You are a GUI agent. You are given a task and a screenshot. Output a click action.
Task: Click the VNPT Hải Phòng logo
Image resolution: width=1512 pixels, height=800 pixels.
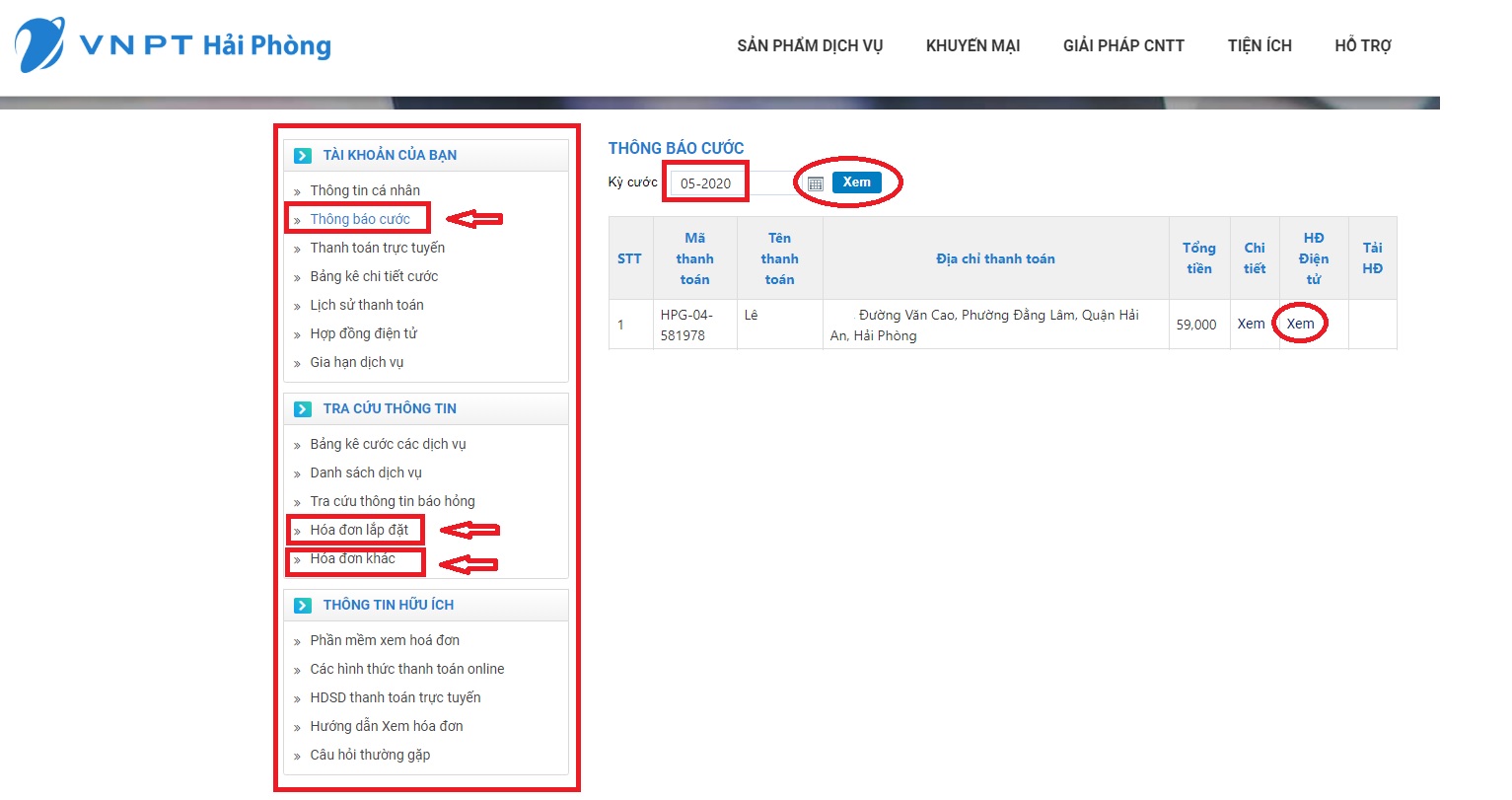(174, 45)
